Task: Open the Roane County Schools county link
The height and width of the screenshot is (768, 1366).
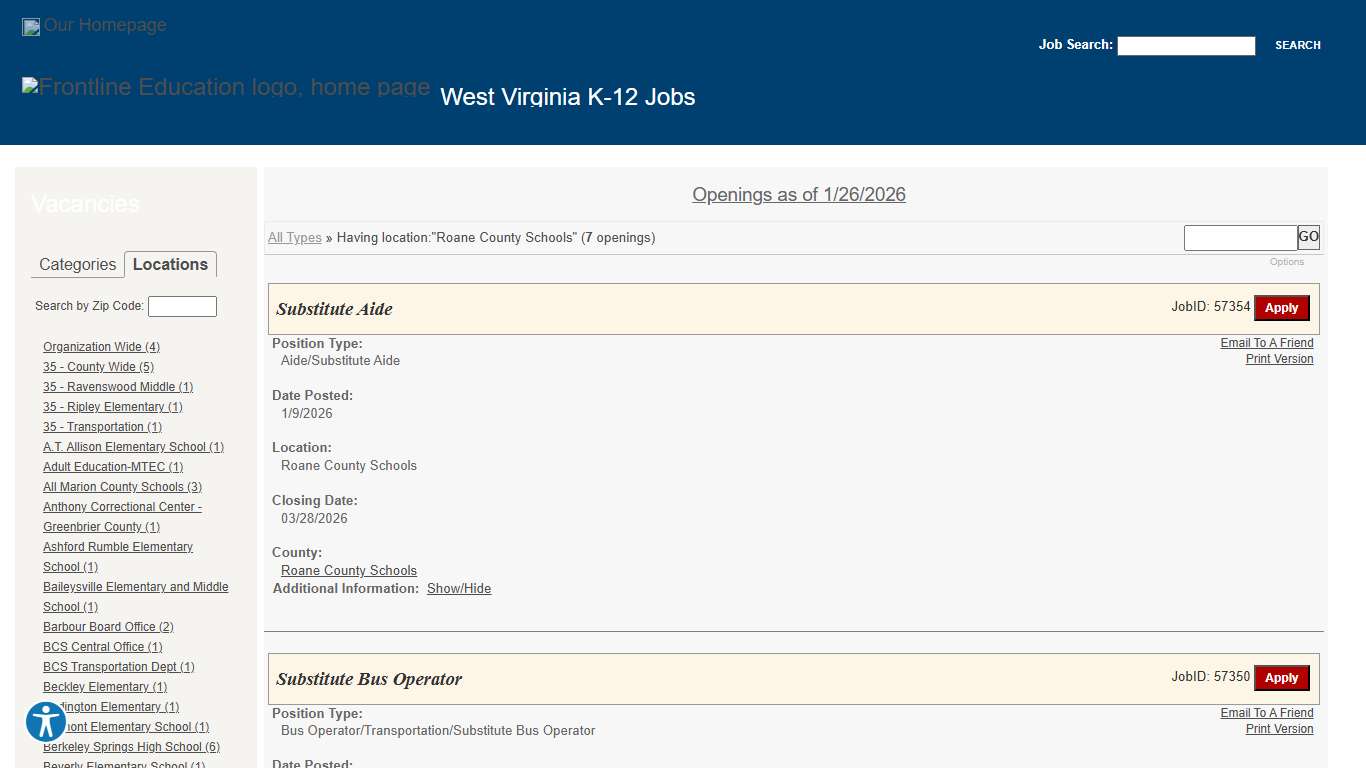Action: click(348, 571)
